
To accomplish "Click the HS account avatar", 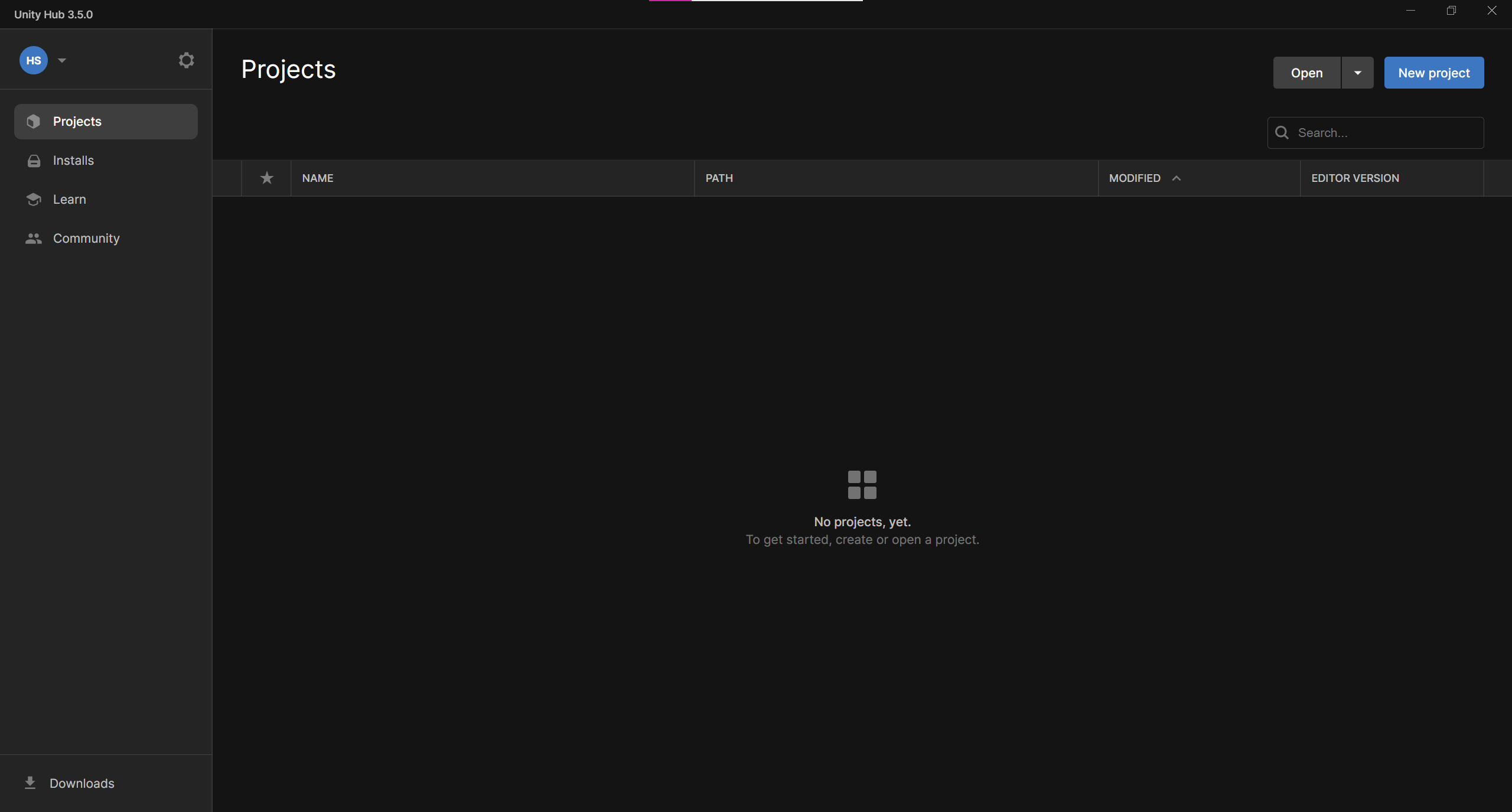I will (34, 60).
